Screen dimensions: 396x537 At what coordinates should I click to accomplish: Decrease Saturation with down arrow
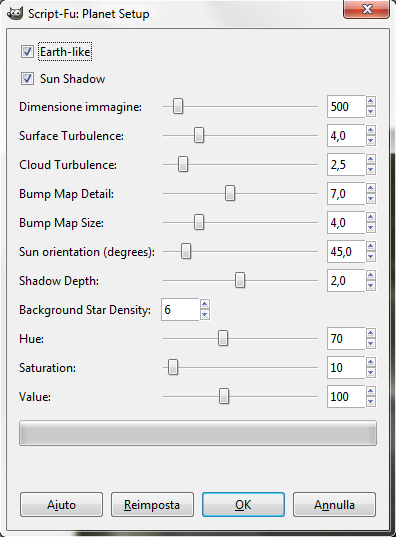[x=371, y=373]
